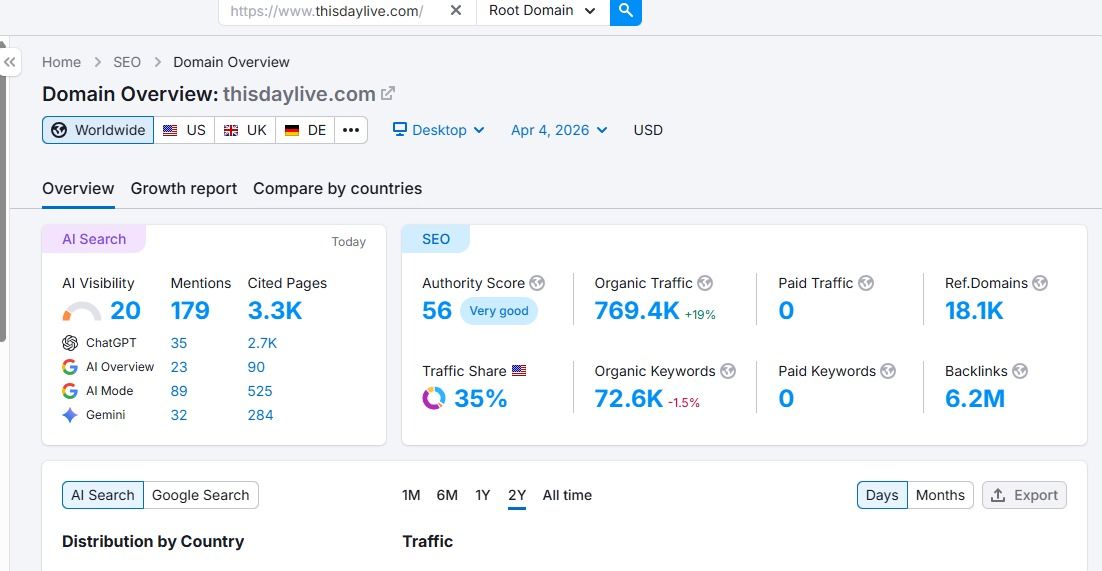Set chart granularity to Months

point(940,495)
